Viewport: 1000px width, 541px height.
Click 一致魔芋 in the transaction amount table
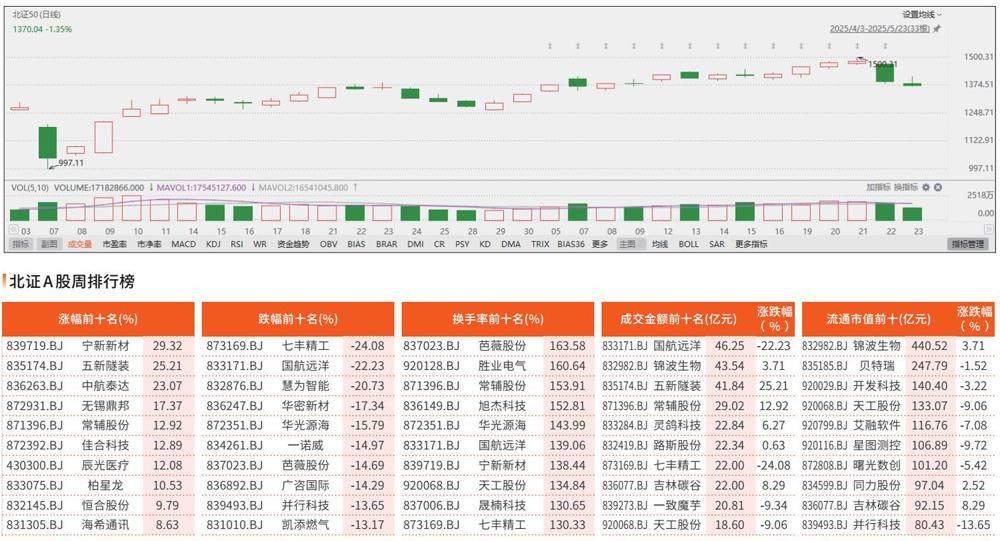677,505
